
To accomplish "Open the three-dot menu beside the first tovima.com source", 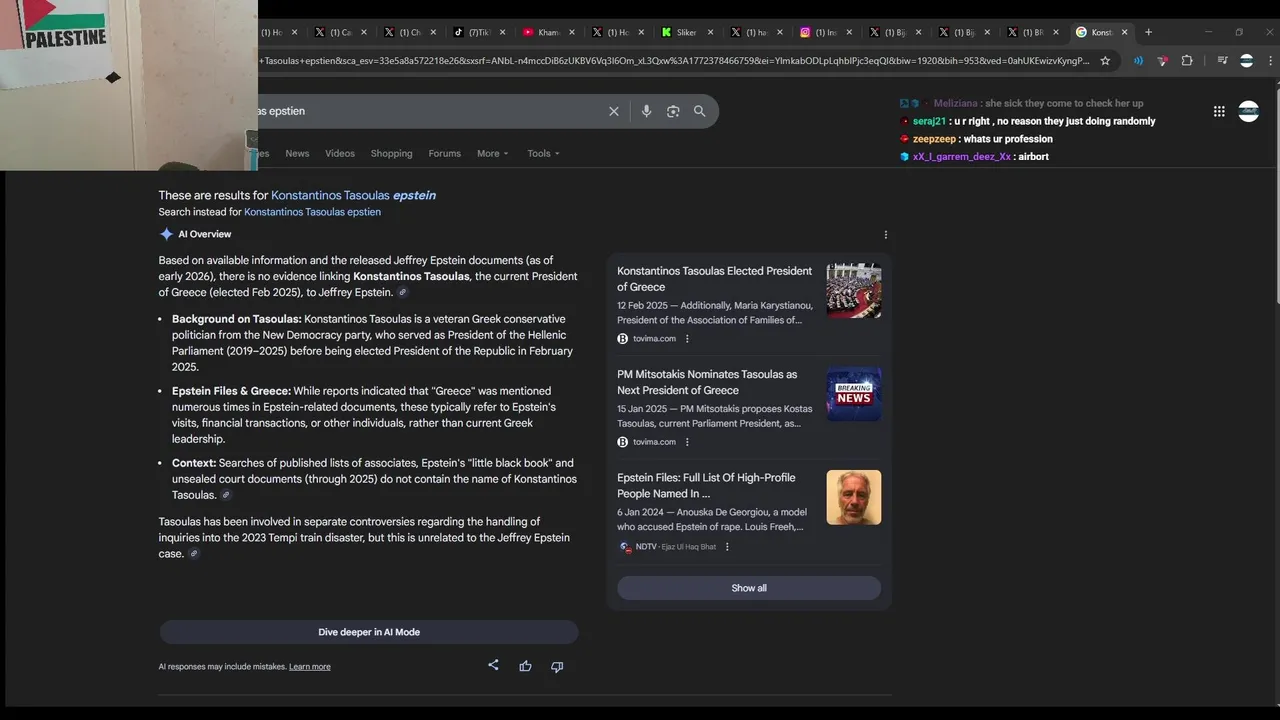I will click(687, 339).
